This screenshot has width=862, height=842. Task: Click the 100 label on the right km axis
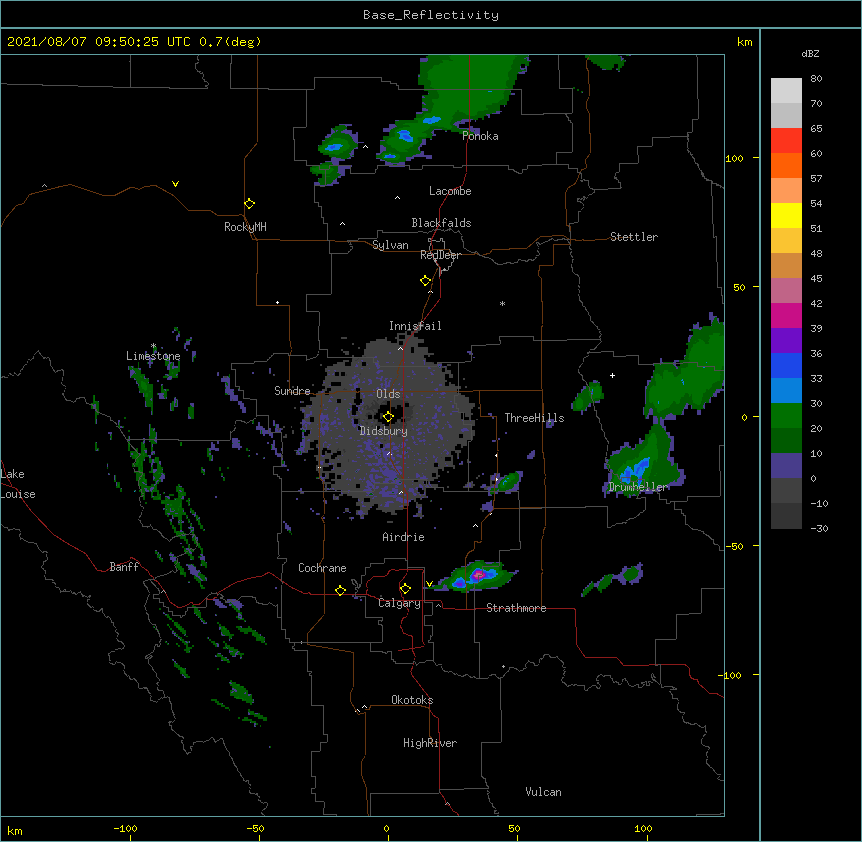tap(734, 158)
